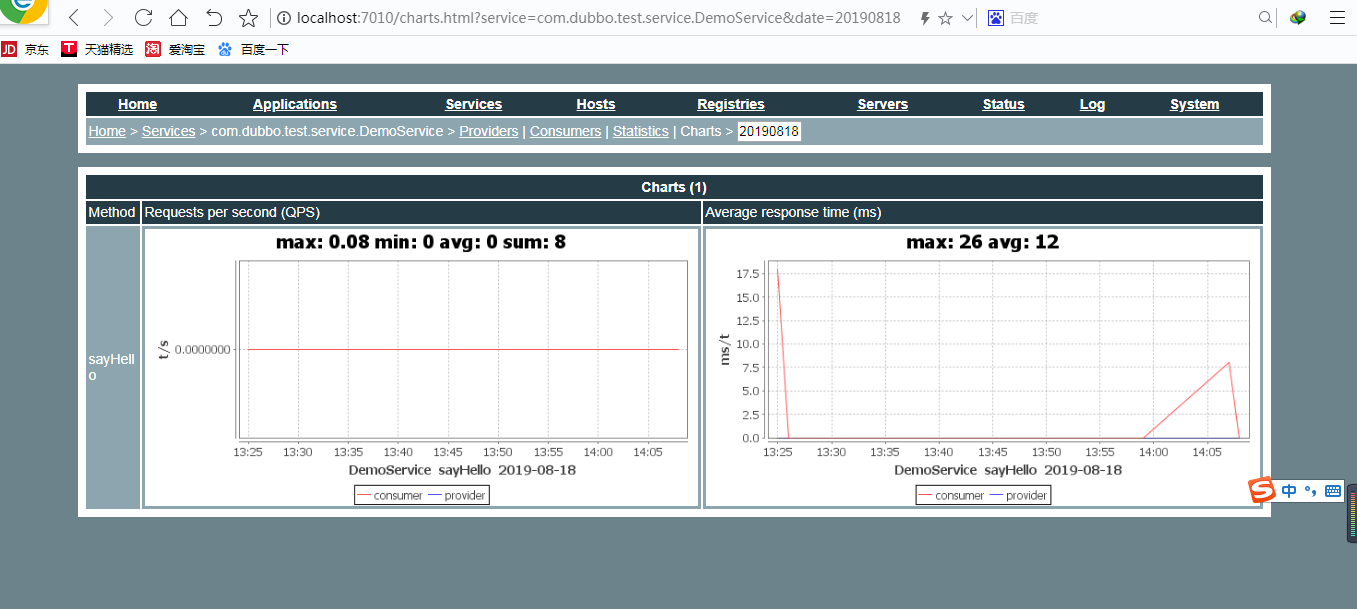Click the Home breadcrumb link

tap(107, 131)
